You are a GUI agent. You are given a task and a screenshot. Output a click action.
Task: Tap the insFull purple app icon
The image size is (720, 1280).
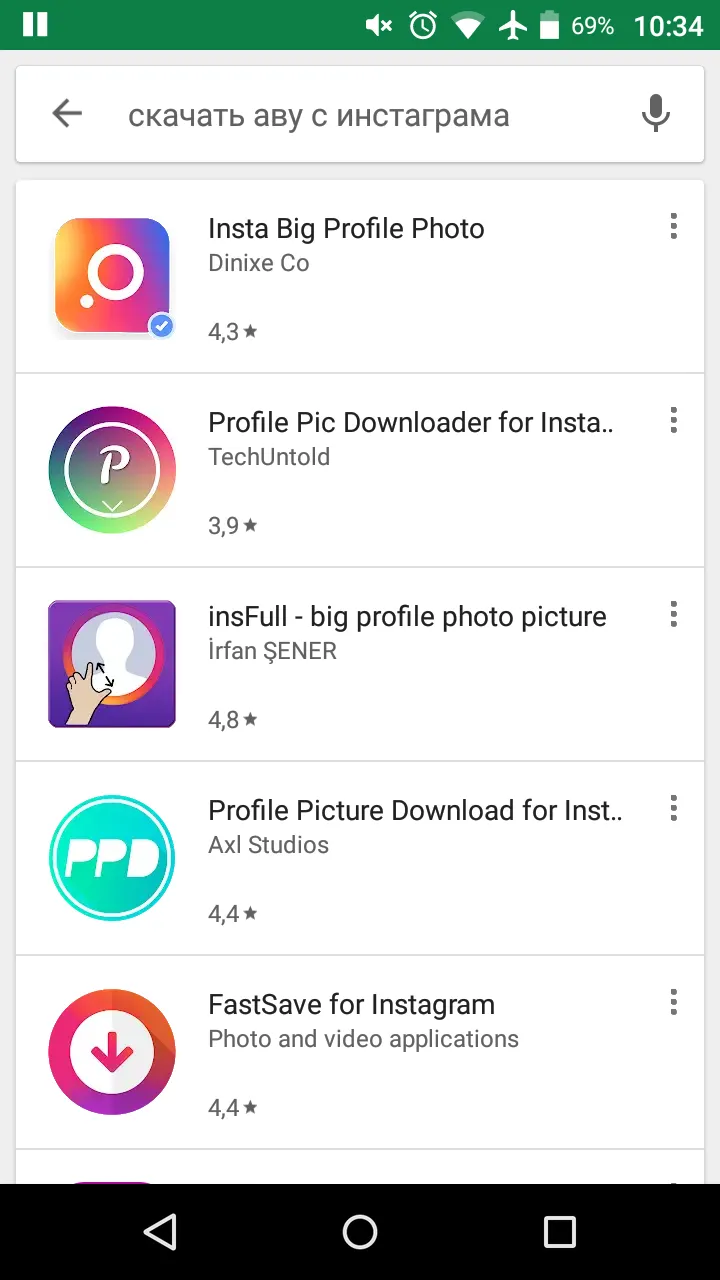[x=112, y=664]
